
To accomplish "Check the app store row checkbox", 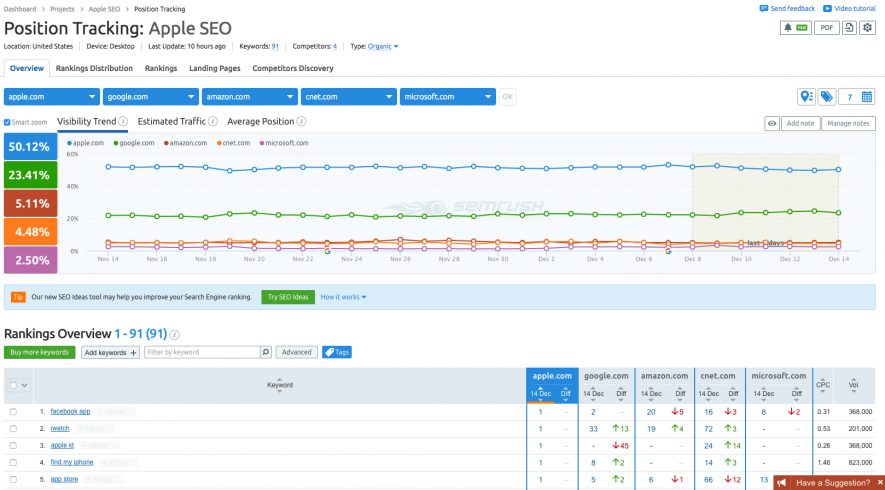I will tap(13, 480).
